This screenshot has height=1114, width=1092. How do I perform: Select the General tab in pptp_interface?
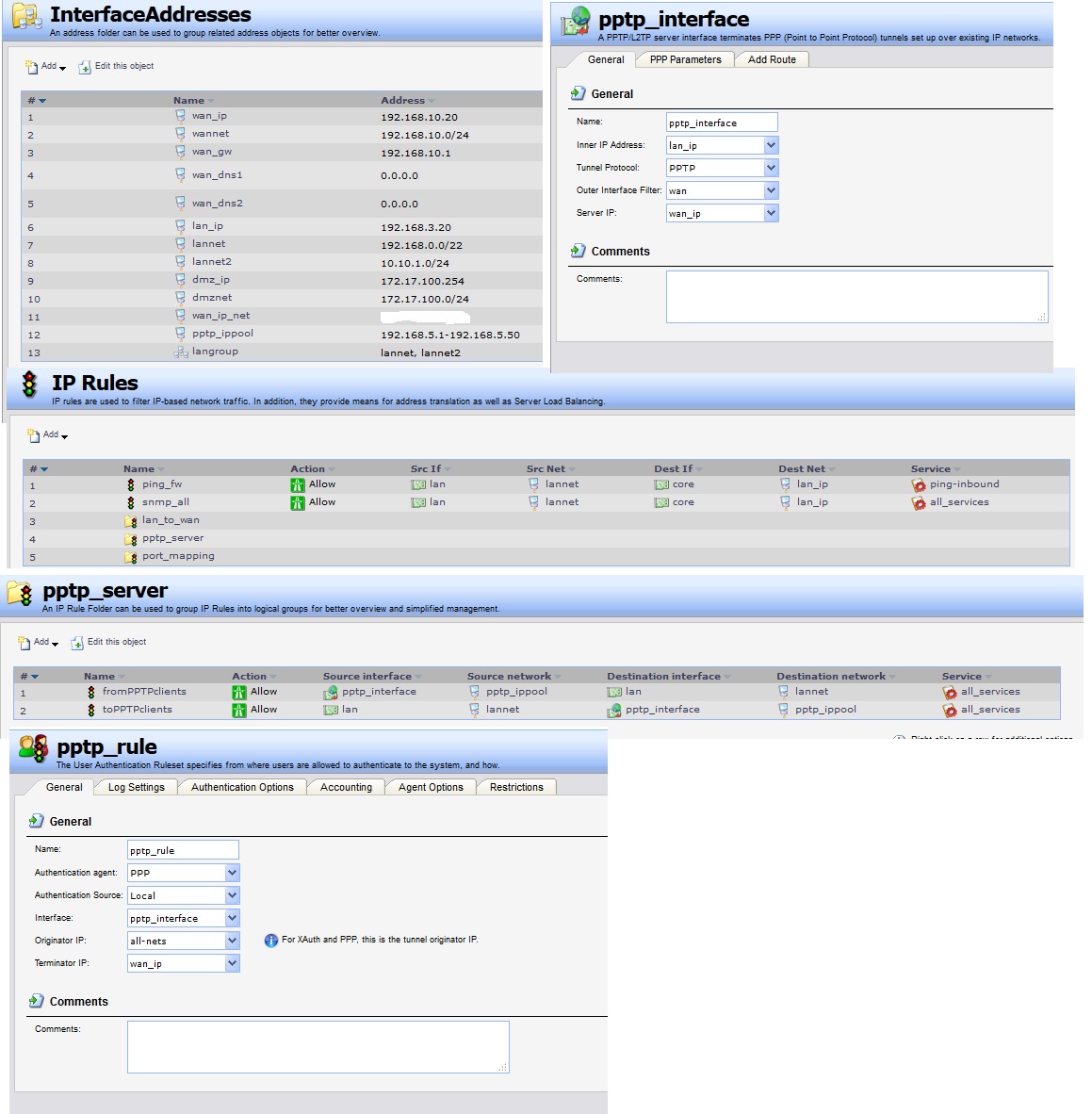click(605, 59)
